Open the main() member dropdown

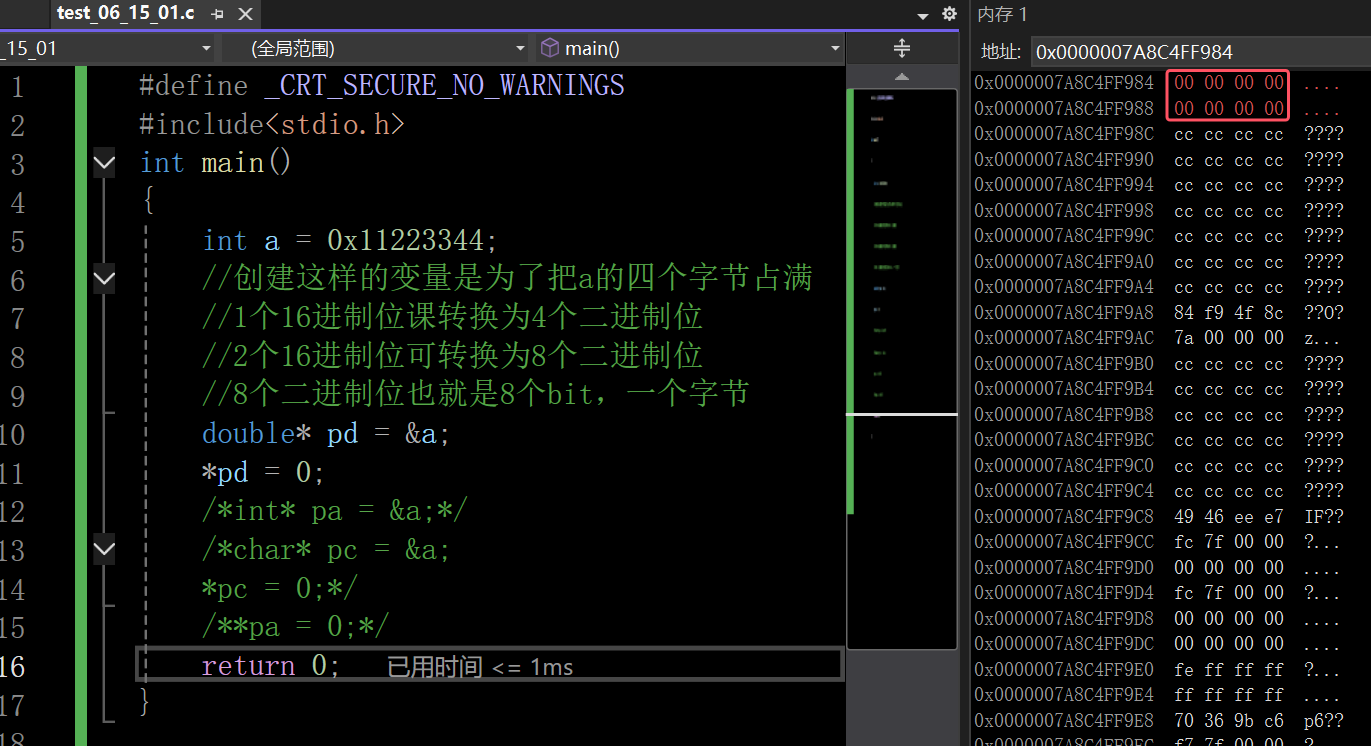(x=689, y=48)
